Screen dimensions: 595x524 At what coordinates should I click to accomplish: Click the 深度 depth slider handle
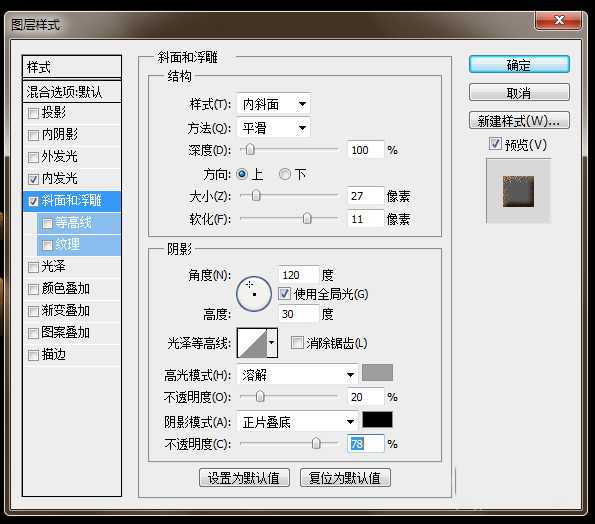click(250, 150)
